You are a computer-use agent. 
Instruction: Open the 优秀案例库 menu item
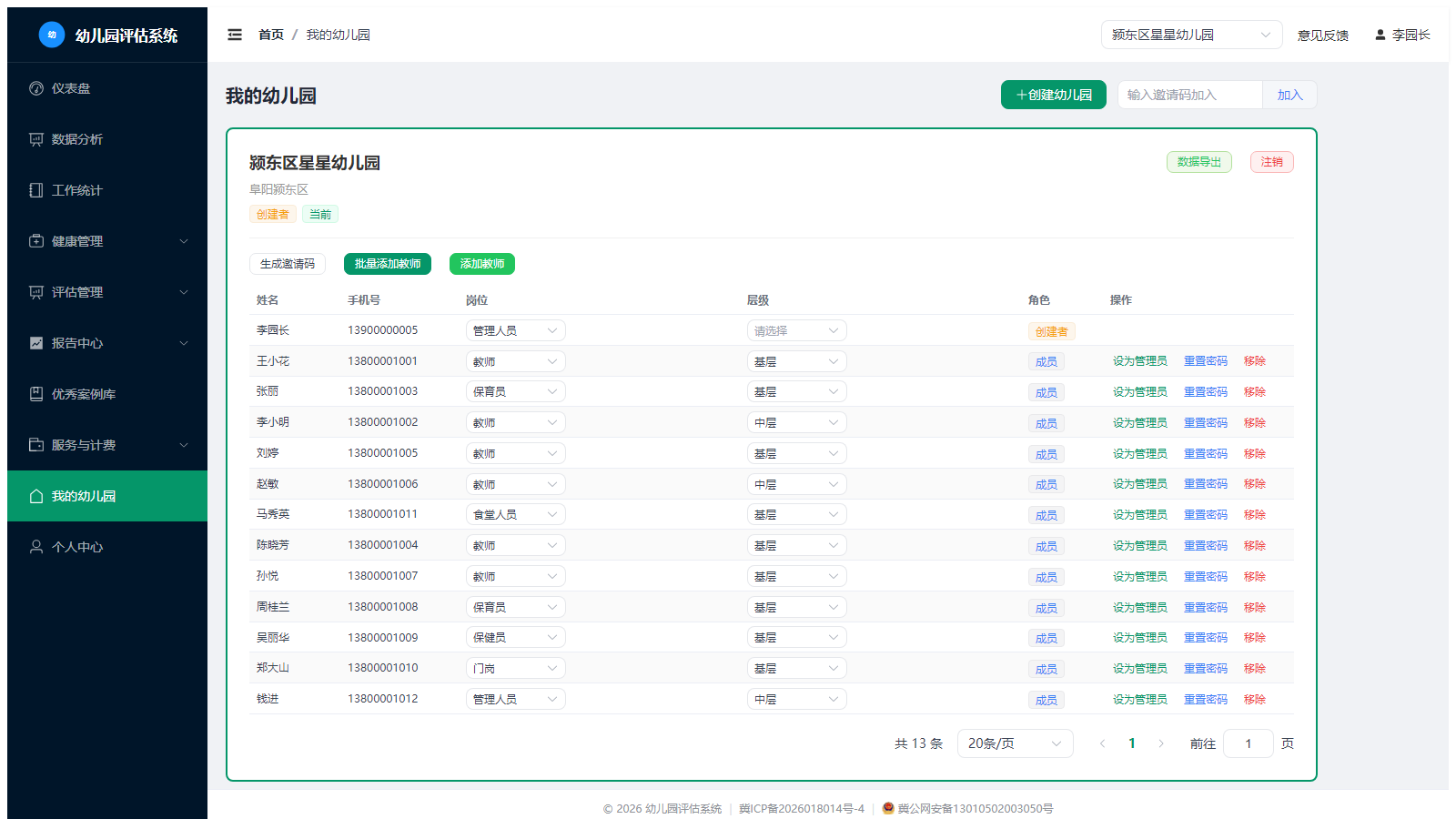coord(107,394)
